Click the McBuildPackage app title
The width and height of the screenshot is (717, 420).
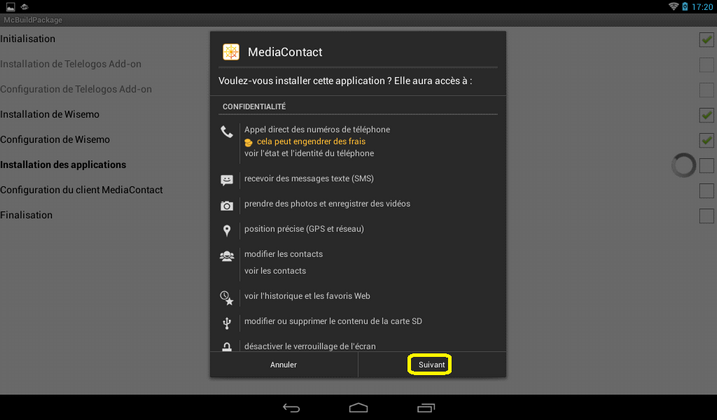point(33,20)
